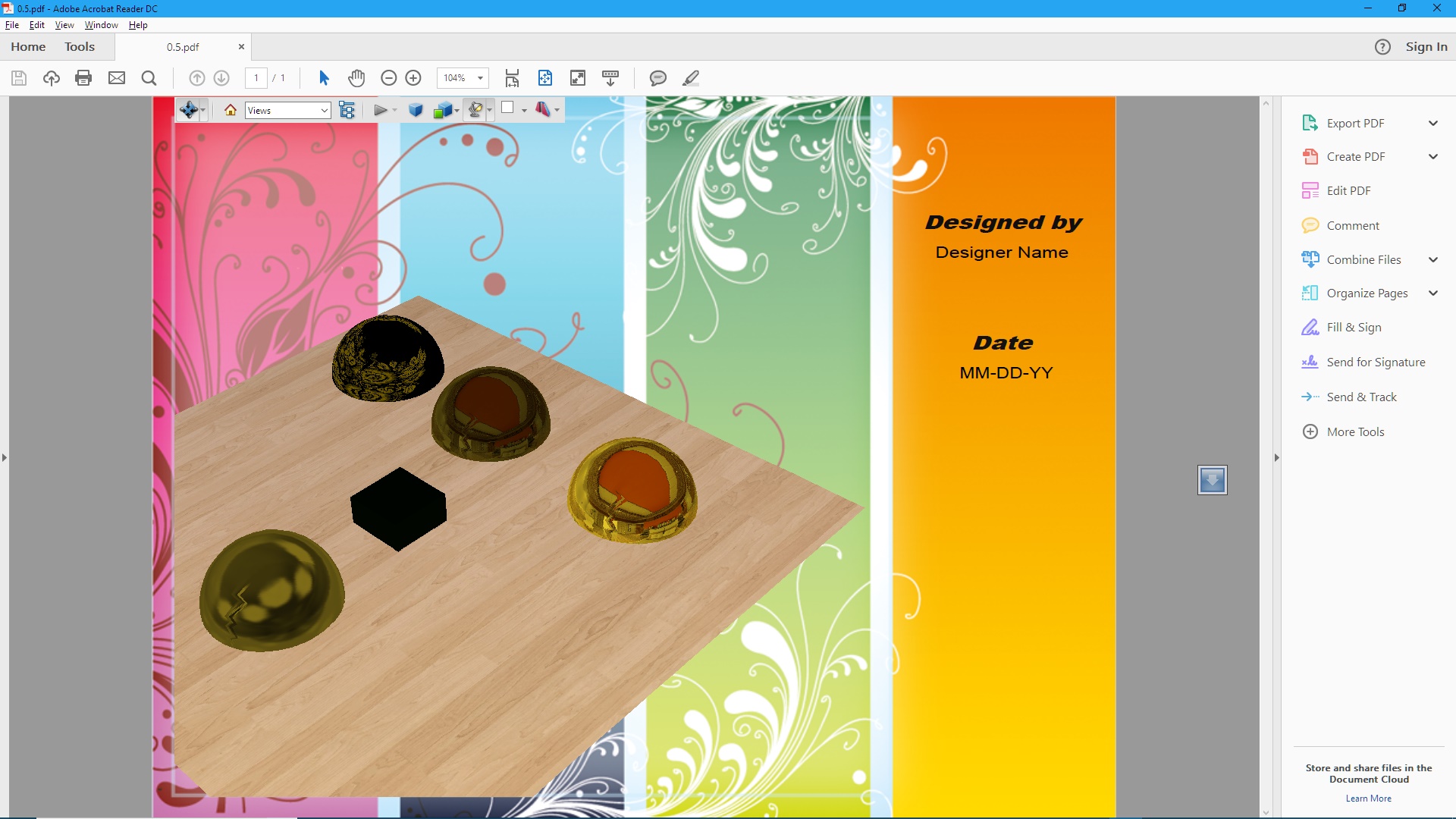Screen dimensions: 1456x819
Task: Click the Comment annotation tool icon
Action: [x=658, y=78]
